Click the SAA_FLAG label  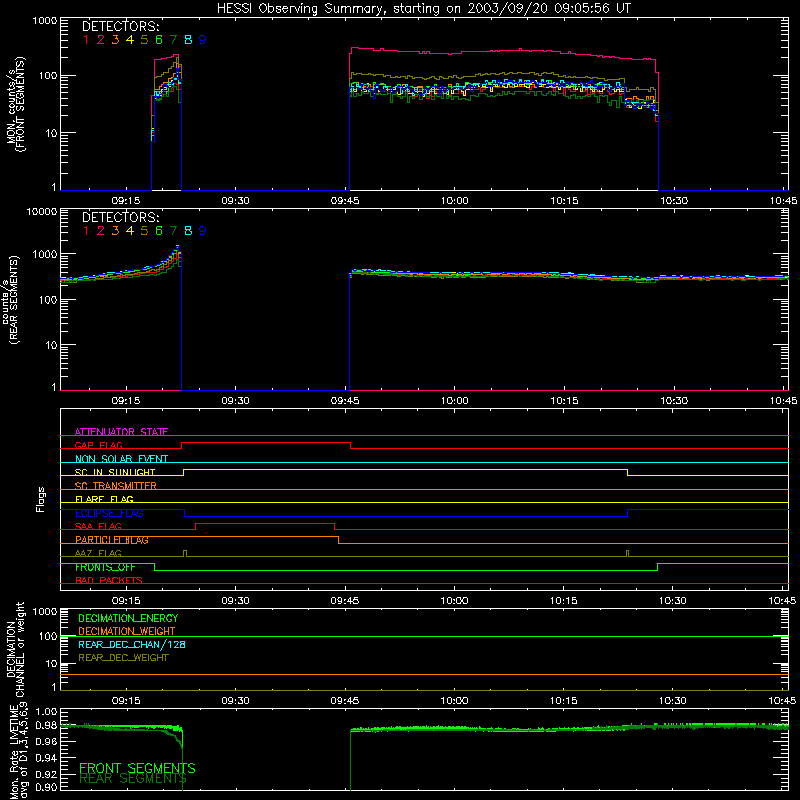pyautogui.click(x=98, y=526)
